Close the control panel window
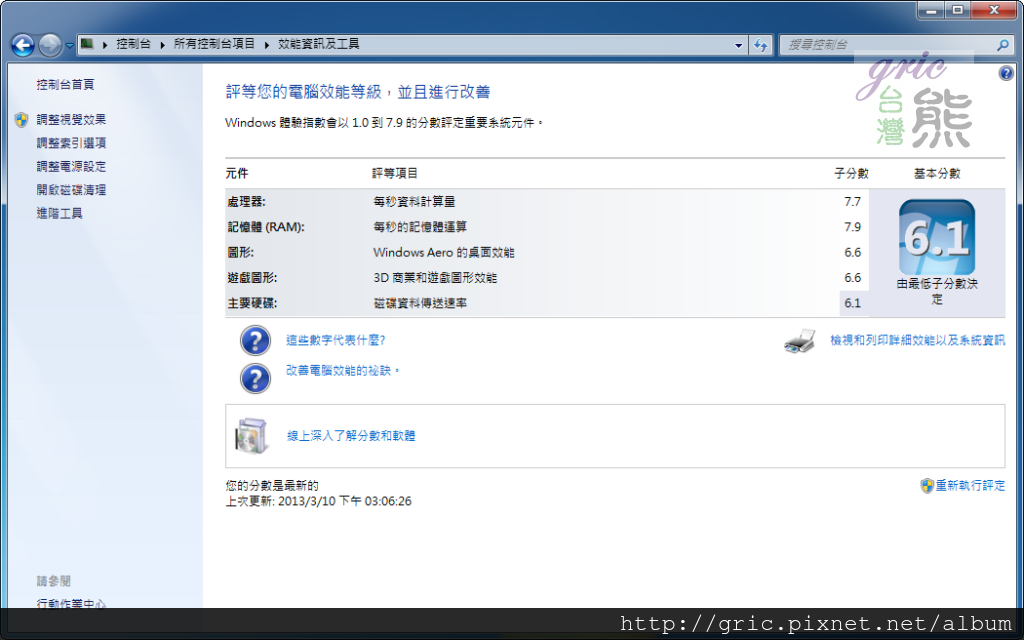1024x640 pixels. [x=994, y=10]
